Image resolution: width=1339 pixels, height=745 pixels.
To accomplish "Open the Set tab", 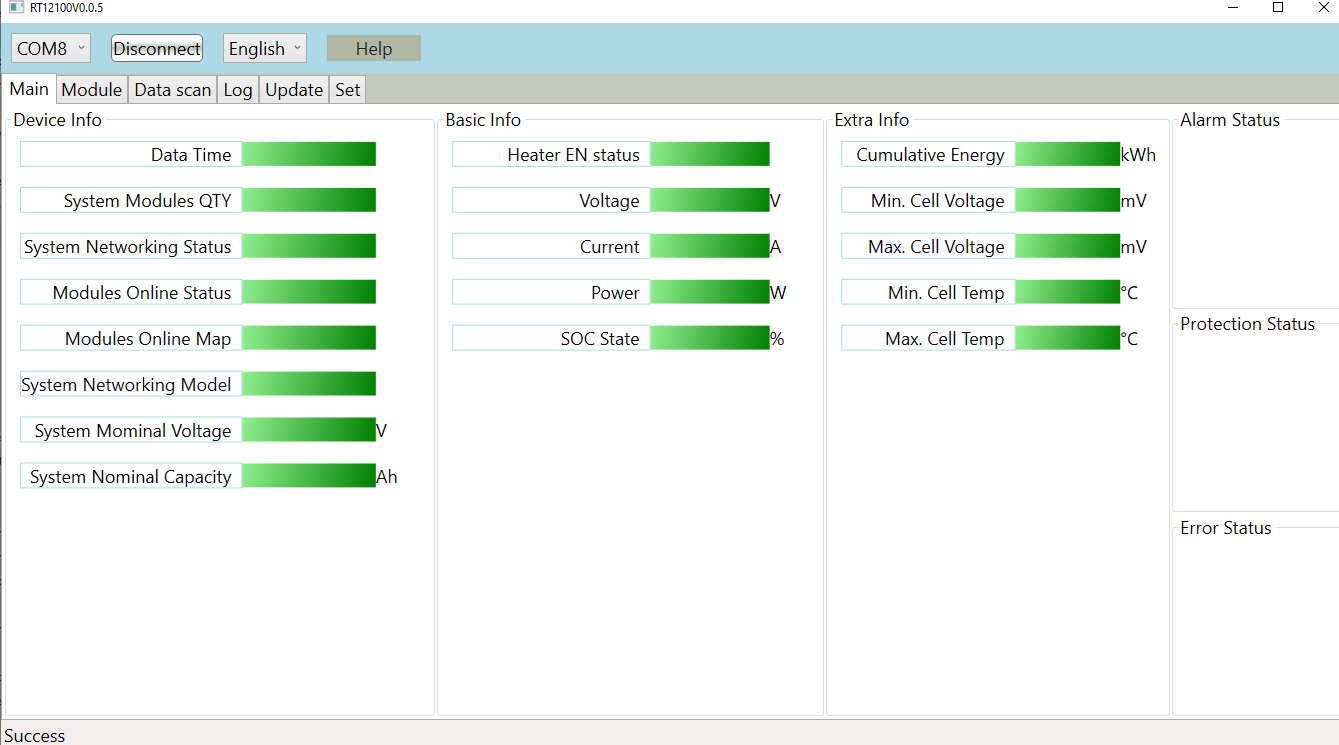I will coord(347,90).
